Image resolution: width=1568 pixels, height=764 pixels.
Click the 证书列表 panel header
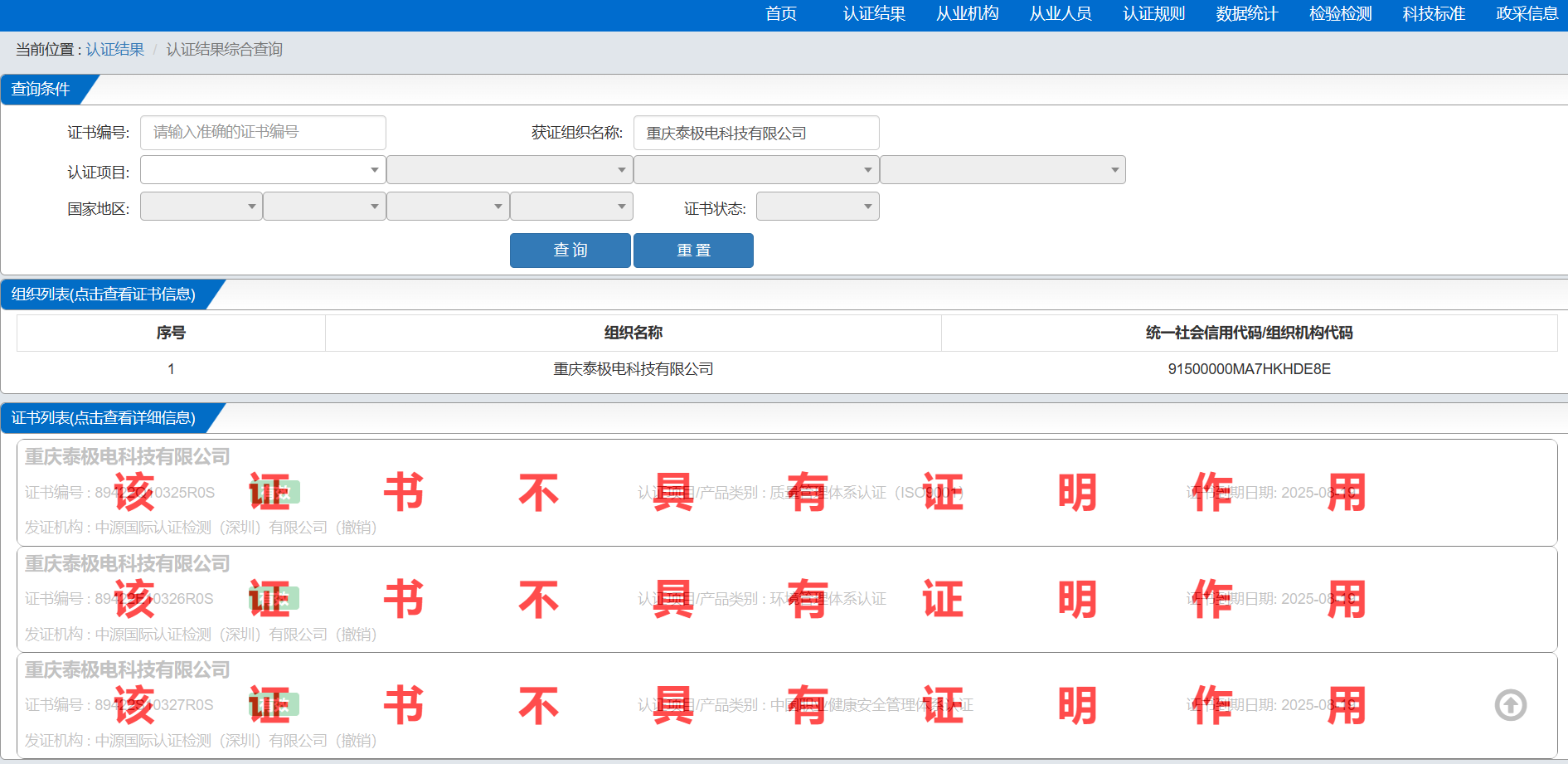(104, 418)
